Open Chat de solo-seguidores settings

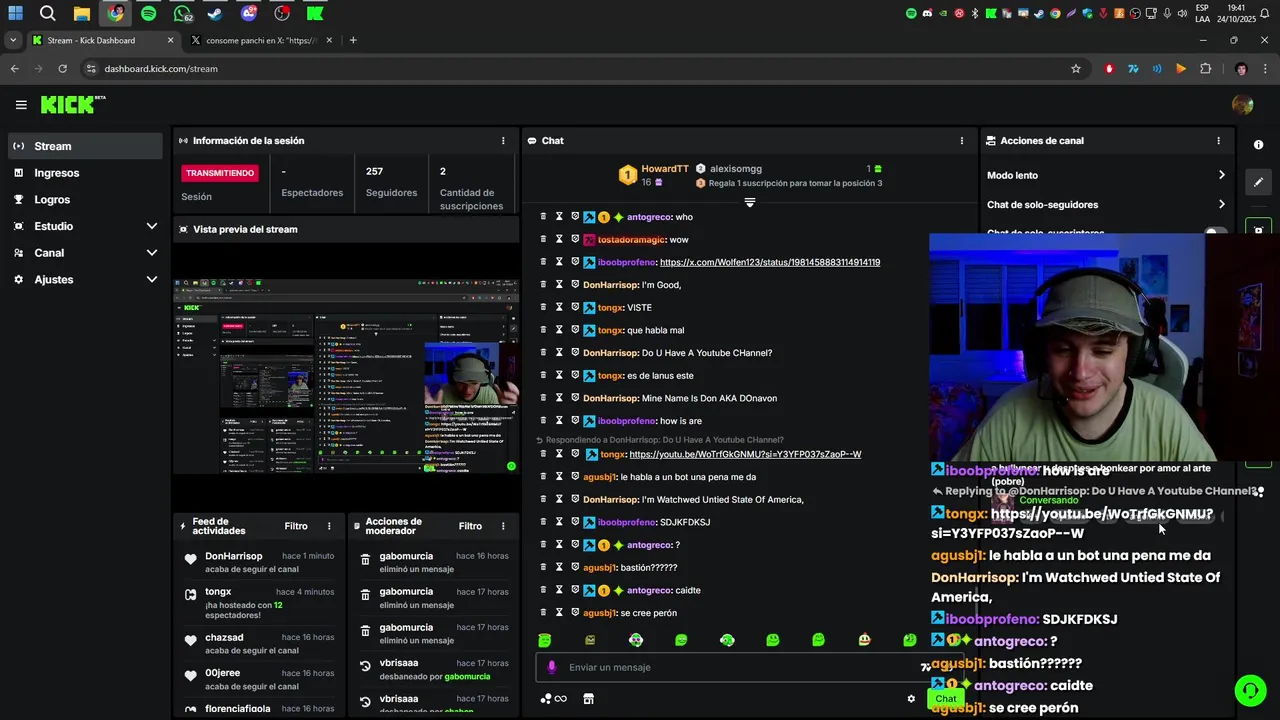[x=1106, y=205]
